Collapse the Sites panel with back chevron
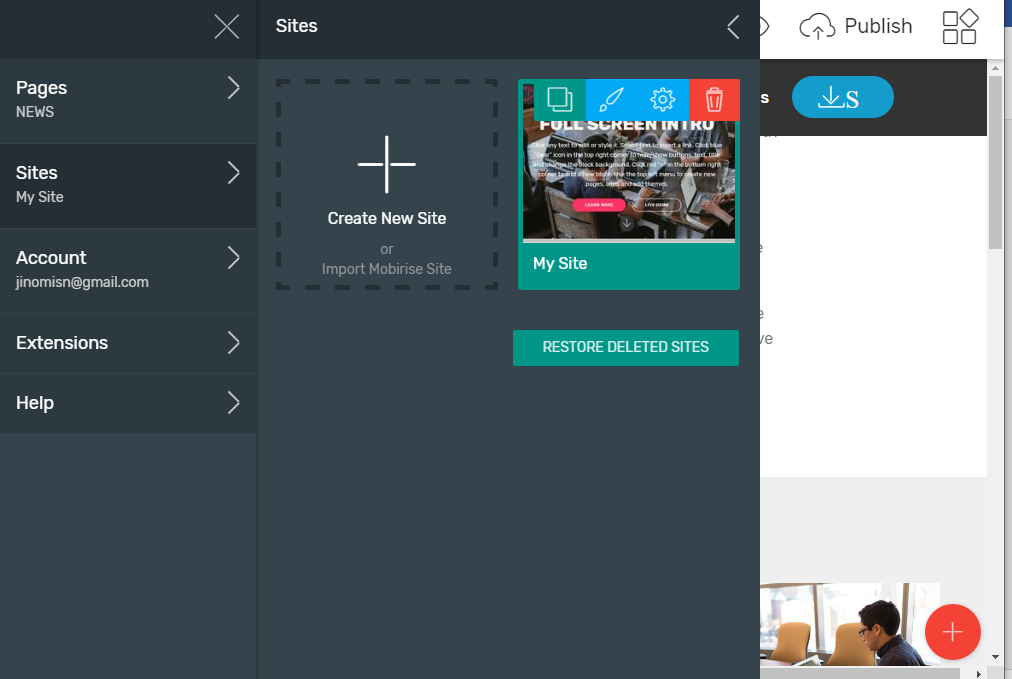 pos(733,27)
